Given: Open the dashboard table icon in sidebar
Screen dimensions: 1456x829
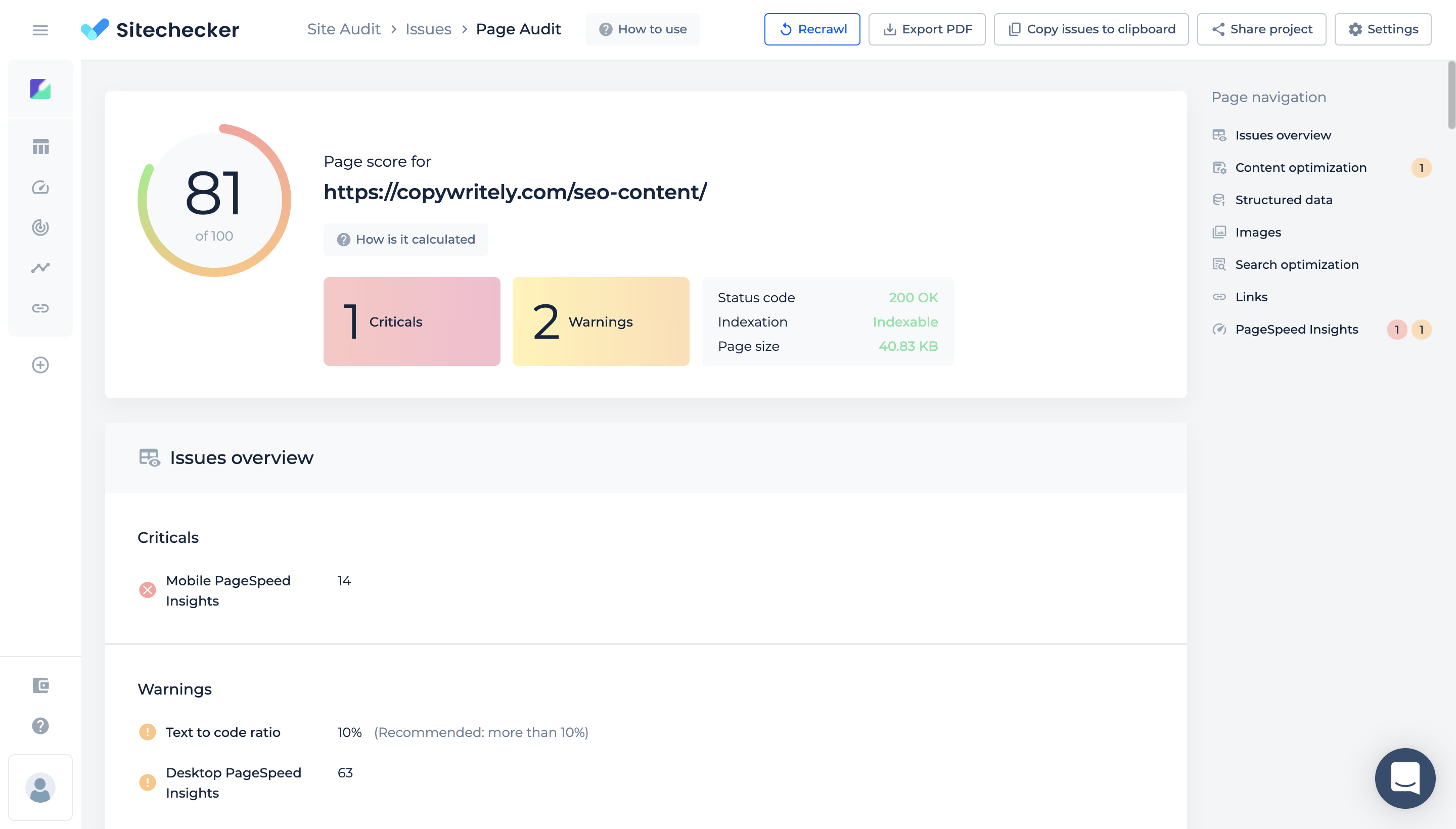Looking at the screenshot, I should (x=40, y=147).
